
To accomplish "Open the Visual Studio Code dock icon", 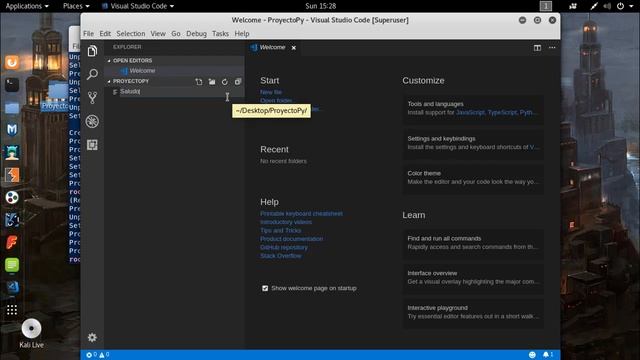I will pos(12,287).
